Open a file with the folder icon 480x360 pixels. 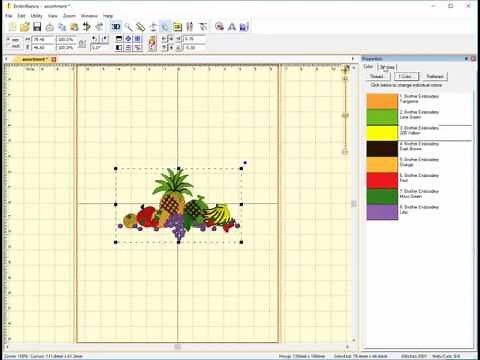point(25,27)
